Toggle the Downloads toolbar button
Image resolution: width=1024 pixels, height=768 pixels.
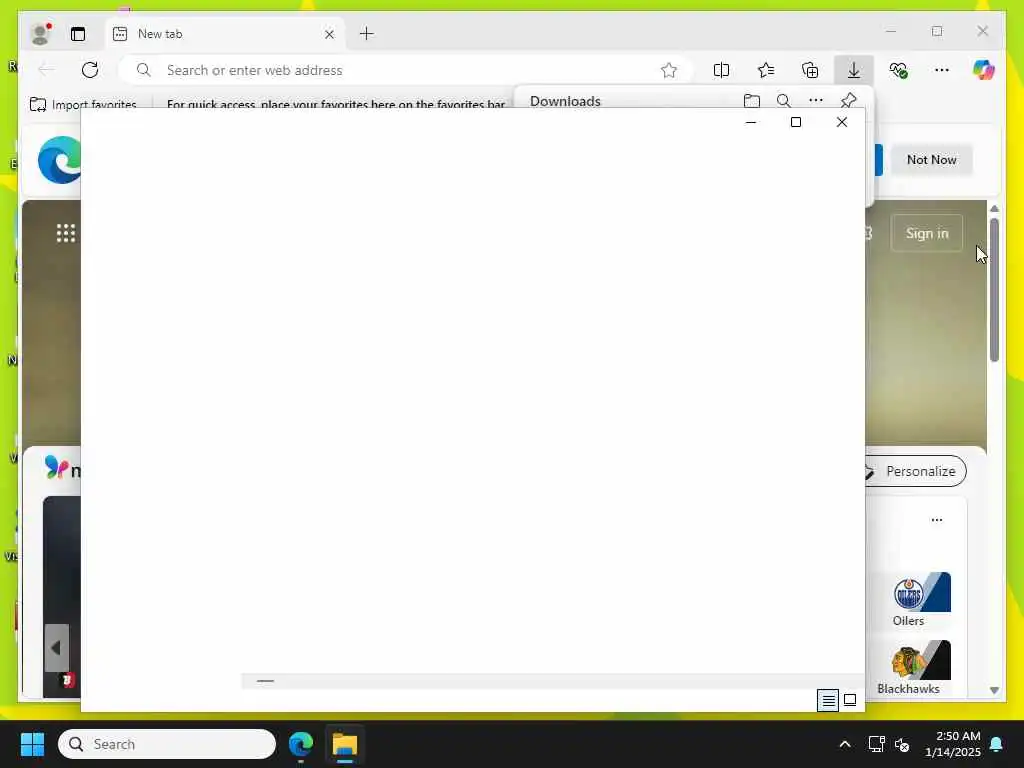(854, 70)
